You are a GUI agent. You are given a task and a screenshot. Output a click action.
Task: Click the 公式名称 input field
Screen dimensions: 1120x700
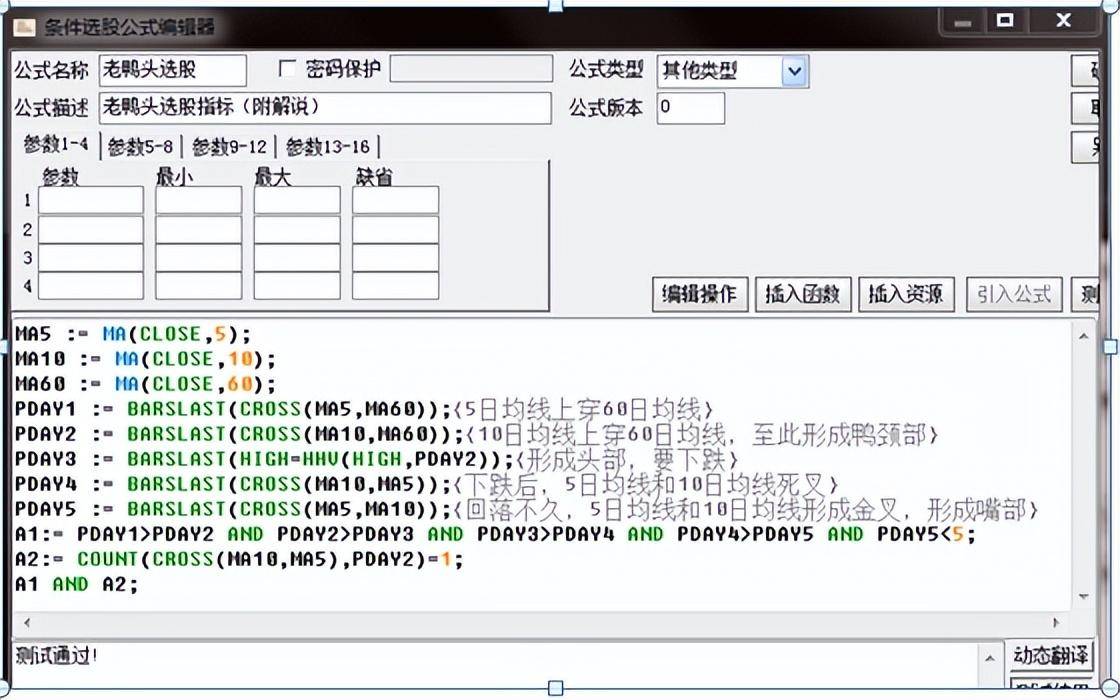pyautogui.click(x=173, y=70)
